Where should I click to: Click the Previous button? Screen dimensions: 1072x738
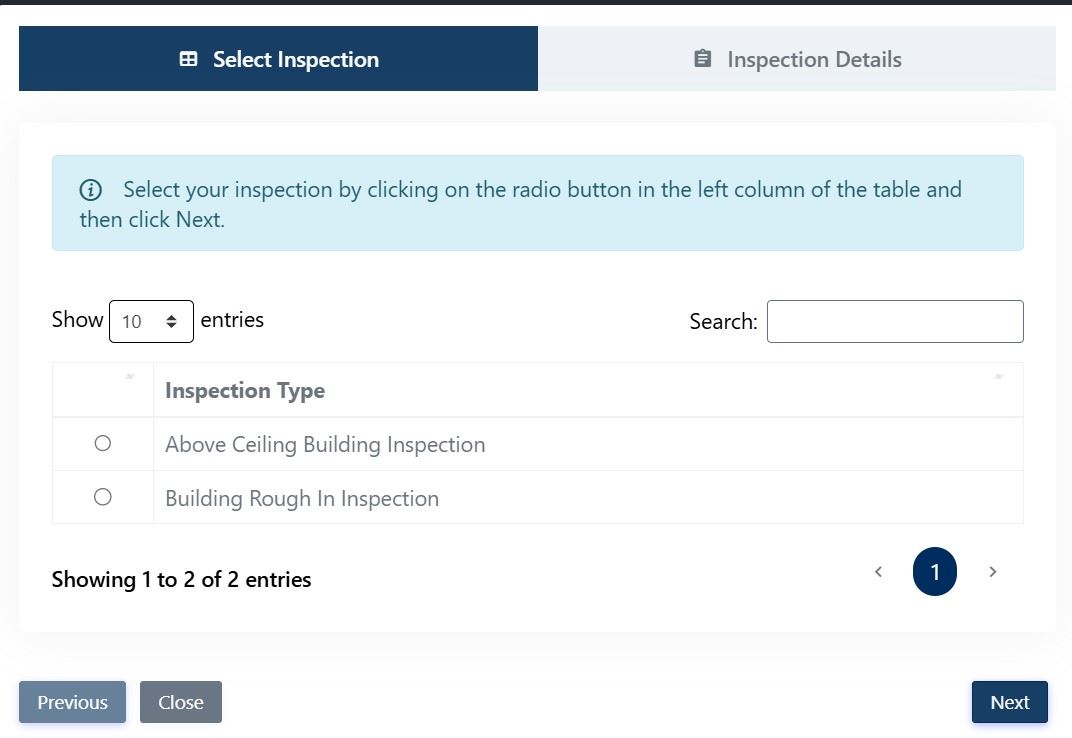[x=72, y=702]
